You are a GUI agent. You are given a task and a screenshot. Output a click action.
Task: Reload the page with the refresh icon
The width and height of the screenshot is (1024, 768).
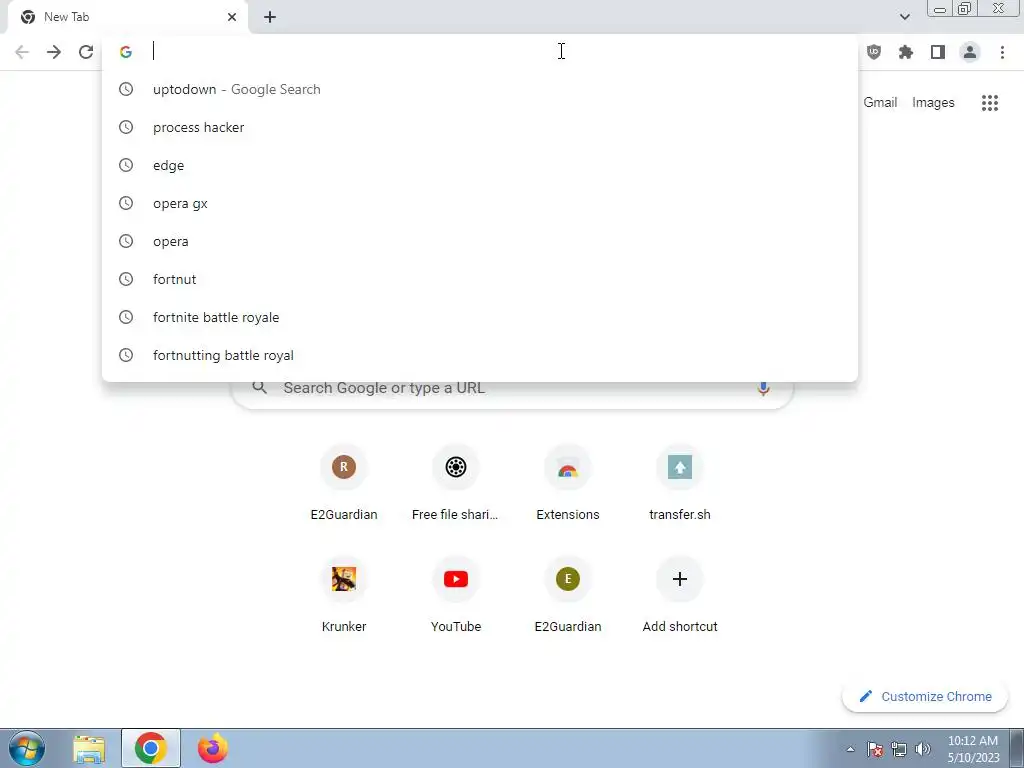point(86,52)
